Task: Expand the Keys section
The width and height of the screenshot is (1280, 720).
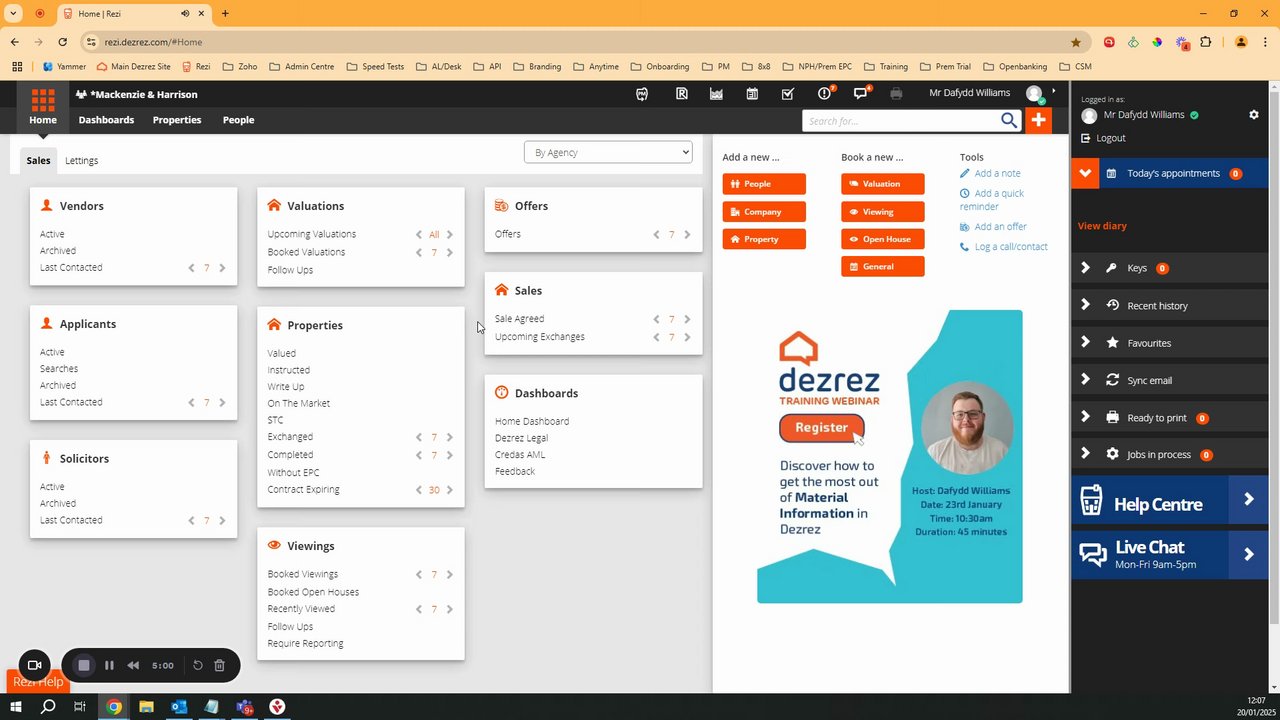Action: (x=1085, y=268)
